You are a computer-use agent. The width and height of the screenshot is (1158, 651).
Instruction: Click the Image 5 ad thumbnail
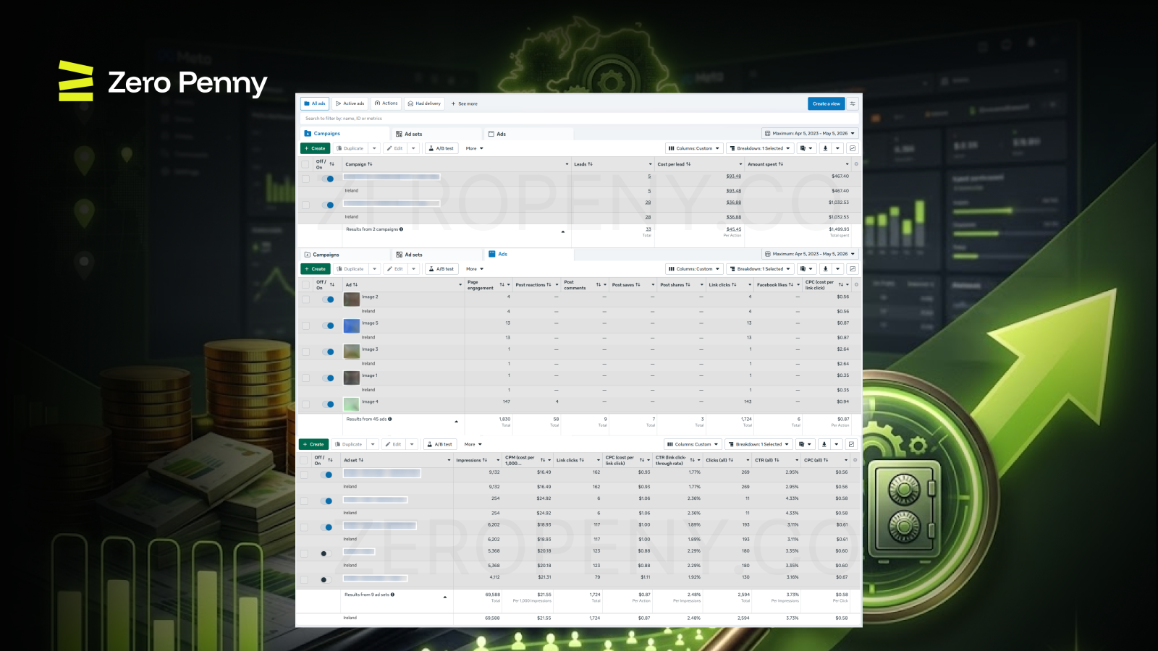pyautogui.click(x=352, y=325)
